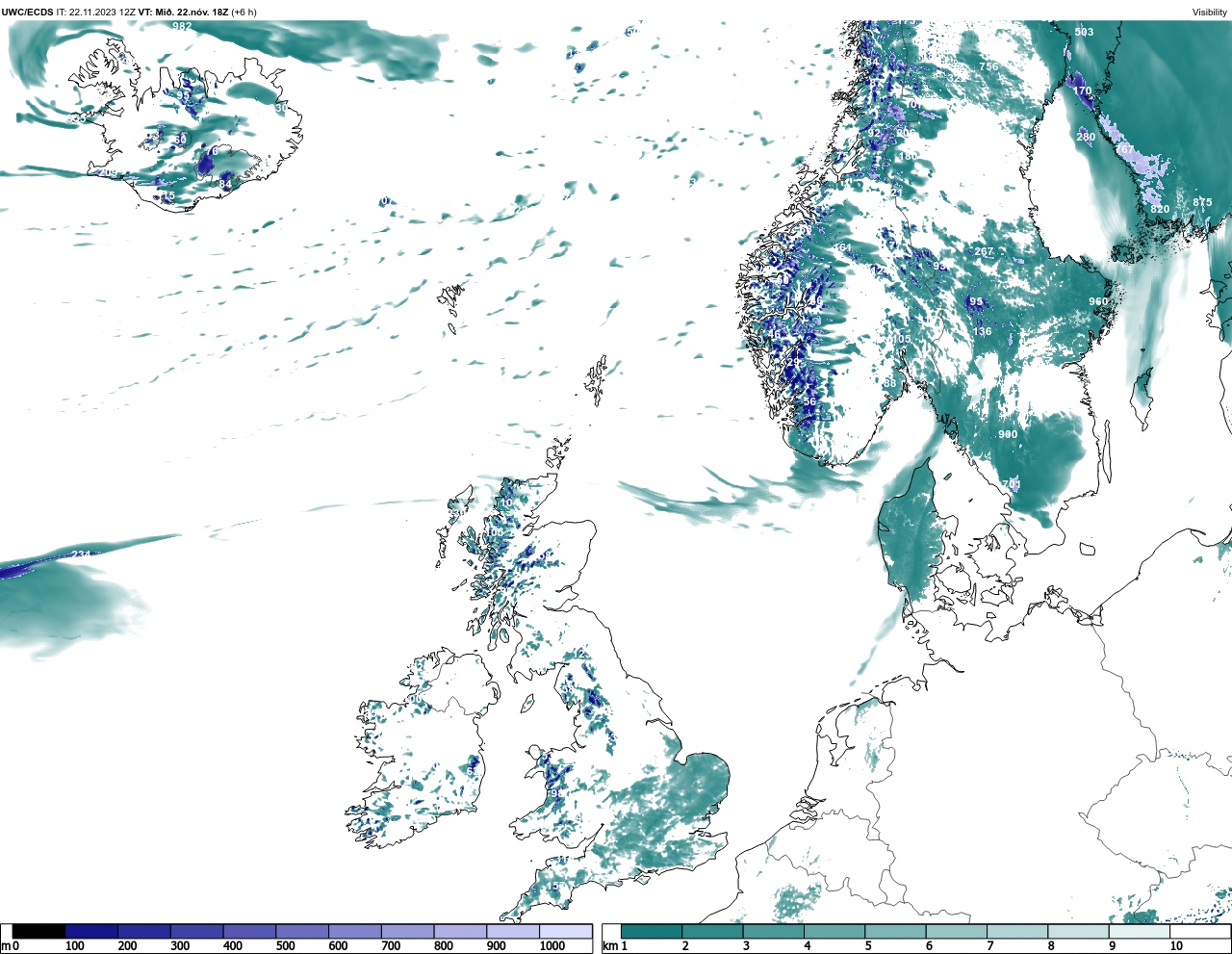Click the '267' value over Sweden
1232x954 pixels.
click(984, 252)
